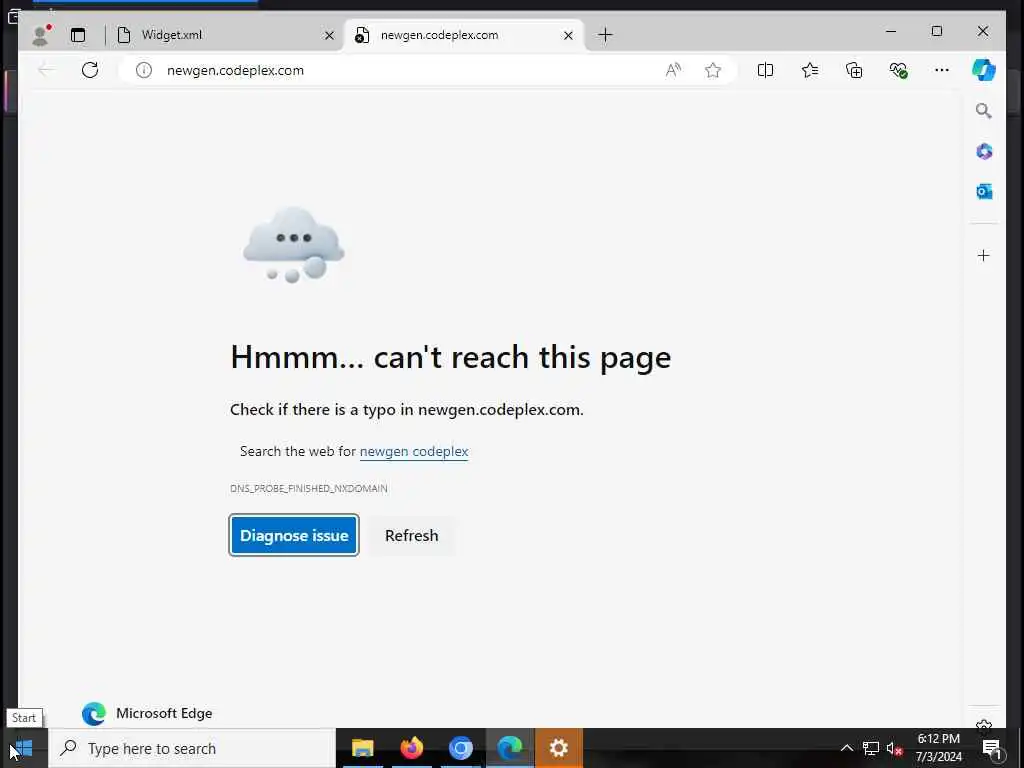Minimize the Edge window
1024x768 pixels.
pos(891,31)
